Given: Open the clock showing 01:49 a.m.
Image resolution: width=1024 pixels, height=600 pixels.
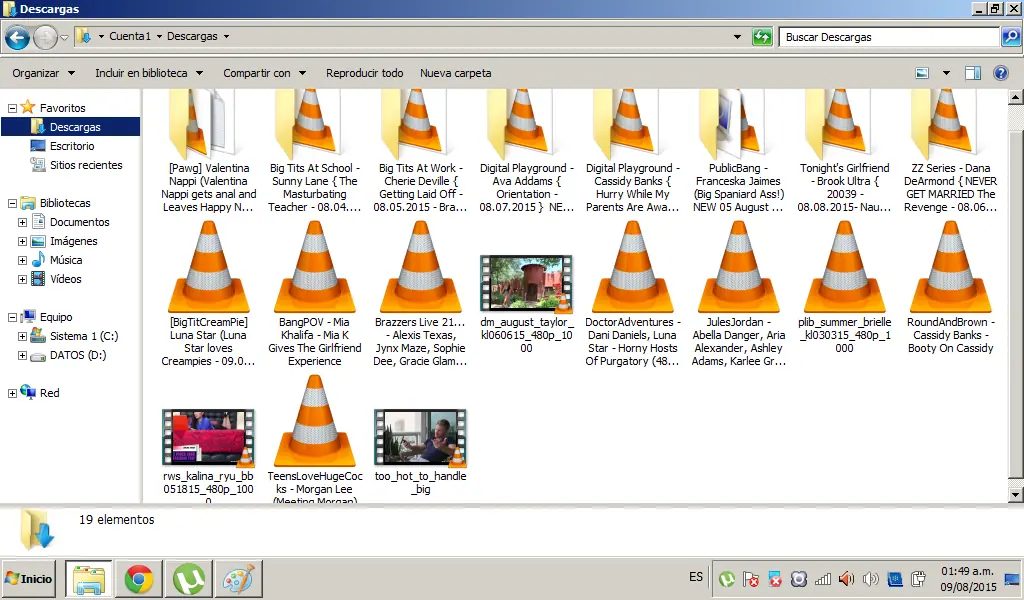Looking at the screenshot, I should point(968,579).
